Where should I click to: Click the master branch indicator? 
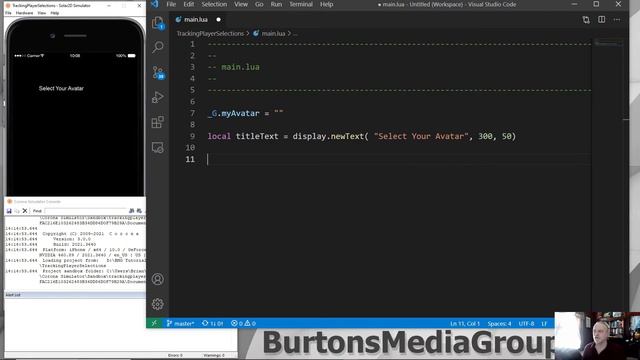[180, 323]
